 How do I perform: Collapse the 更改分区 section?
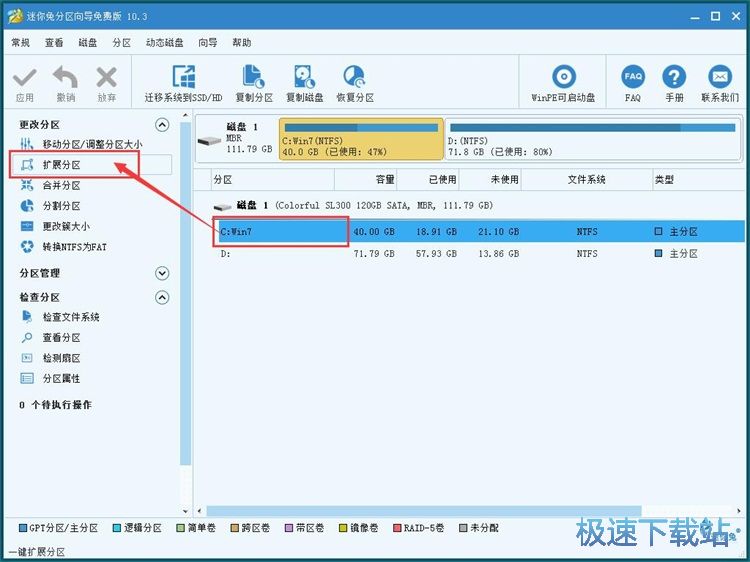162,124
